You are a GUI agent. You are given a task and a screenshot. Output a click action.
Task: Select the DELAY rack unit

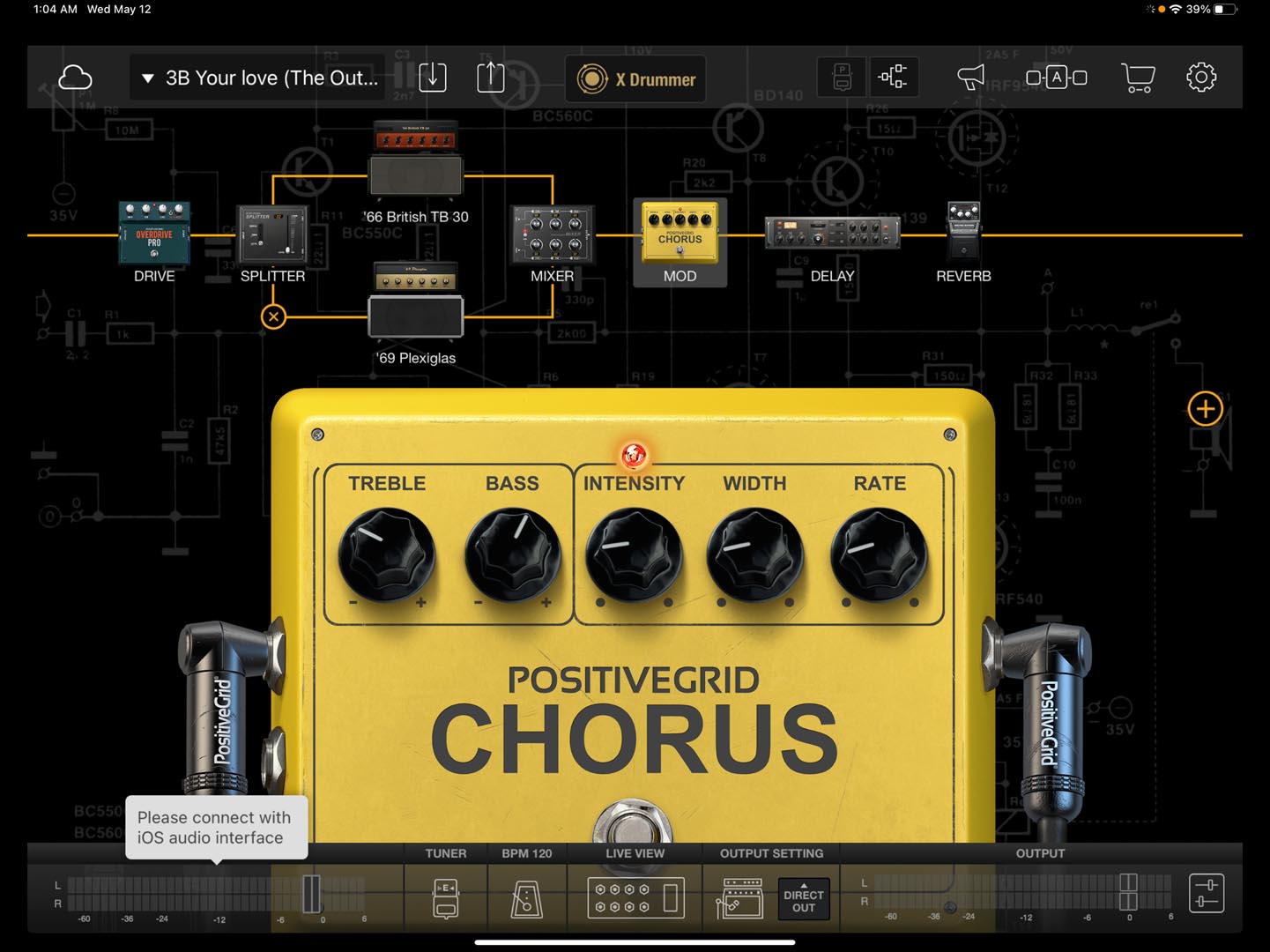coord(832,233)
